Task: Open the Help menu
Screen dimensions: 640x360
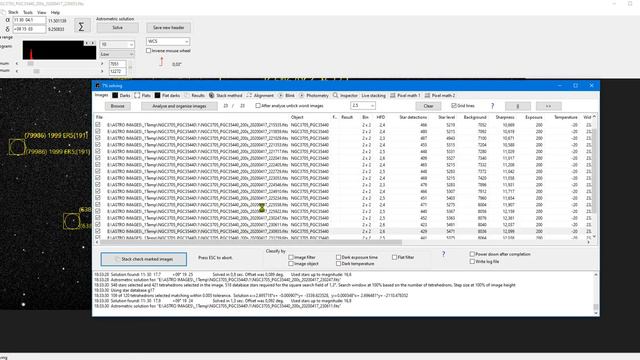Action: pos(55,13)
